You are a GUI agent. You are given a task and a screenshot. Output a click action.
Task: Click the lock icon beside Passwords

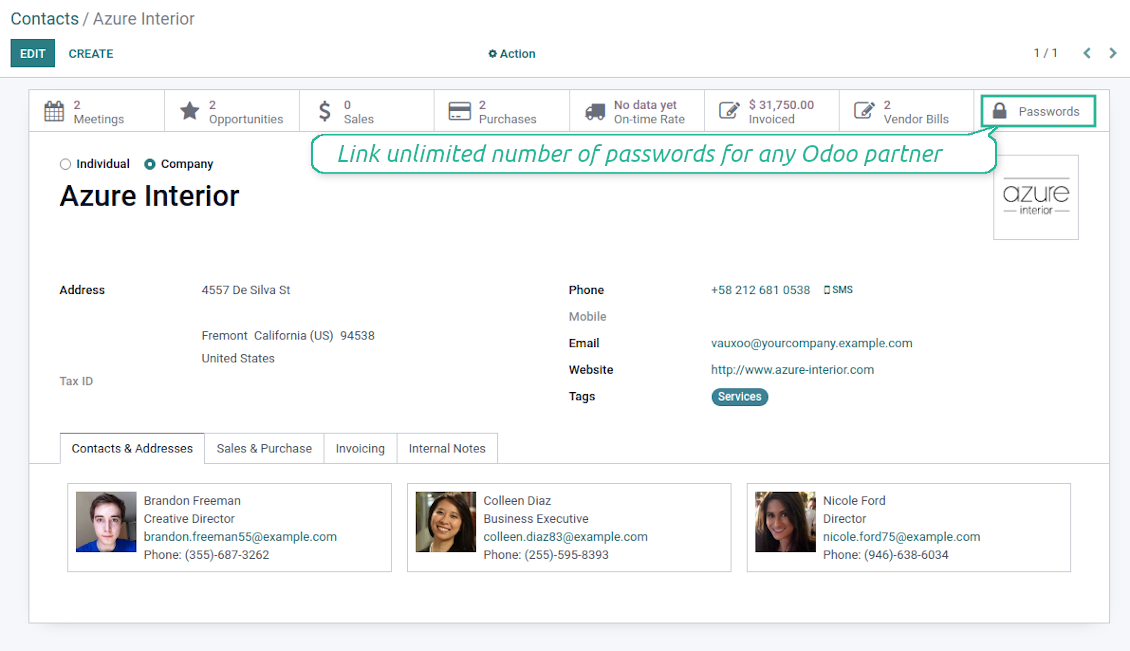pyautogui.click(x=1000, y=111)
